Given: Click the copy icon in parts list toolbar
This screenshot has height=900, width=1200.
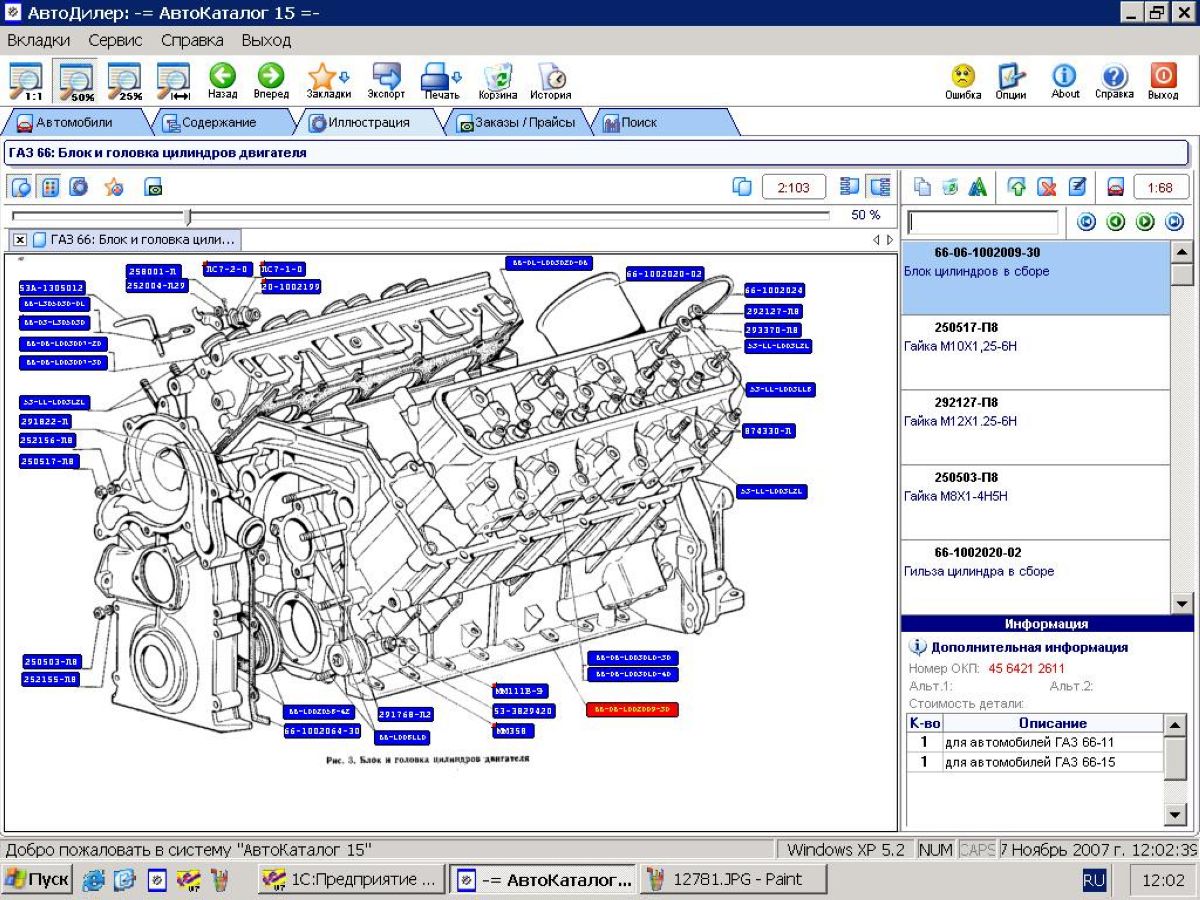Looking at the screenshot, I should [922, 187].
